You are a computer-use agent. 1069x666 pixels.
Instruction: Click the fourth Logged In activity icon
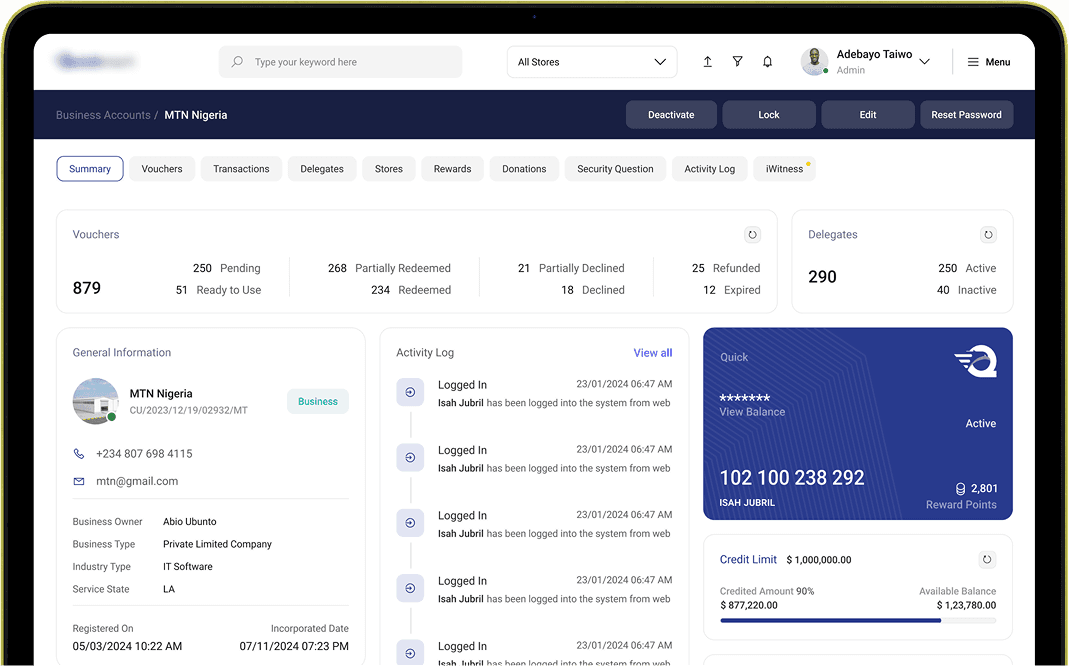(x=410, y=588)
